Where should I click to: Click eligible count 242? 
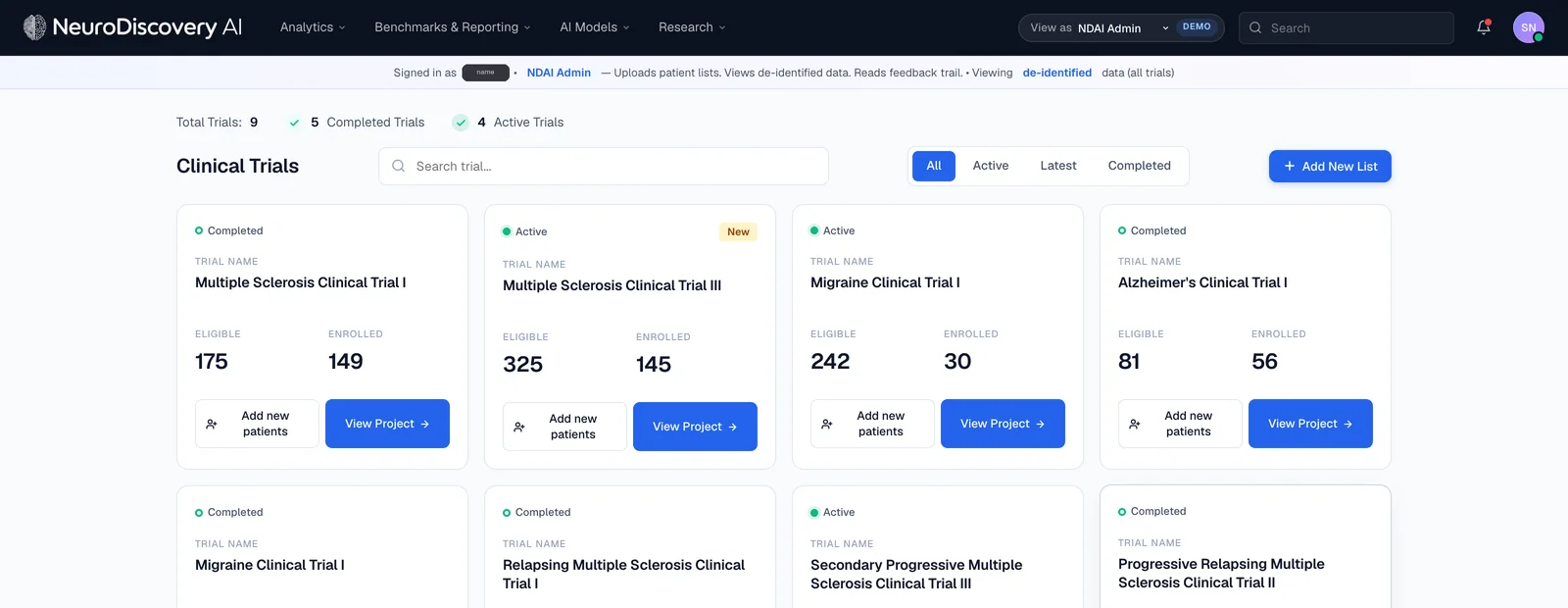pyautogui.click(x=830, y=362)
